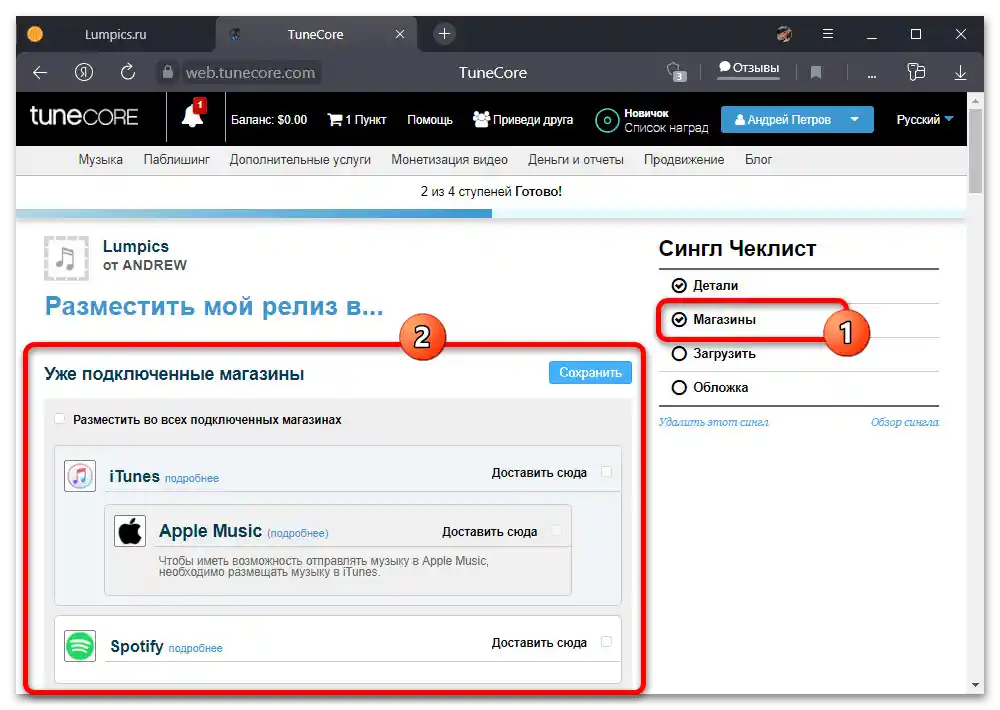Click the Сохранить button
This screenshot has height=710, width=1000.
point(590,373)
